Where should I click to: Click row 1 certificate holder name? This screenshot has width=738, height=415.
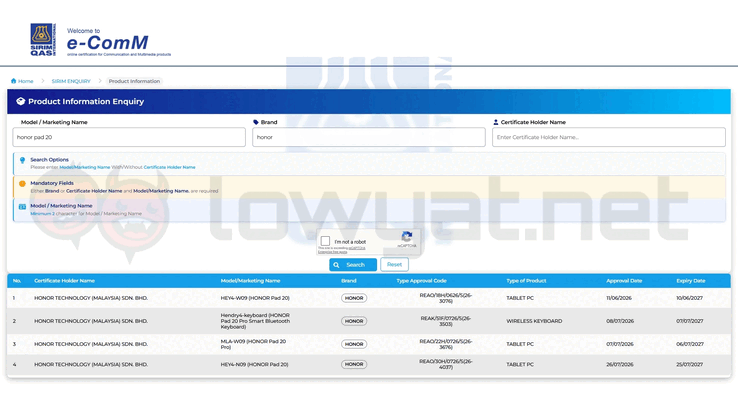click(91, 298)
